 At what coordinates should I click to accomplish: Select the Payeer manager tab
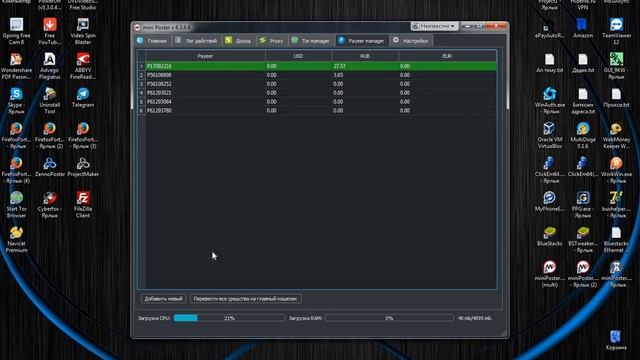click(x=362, y=41)
